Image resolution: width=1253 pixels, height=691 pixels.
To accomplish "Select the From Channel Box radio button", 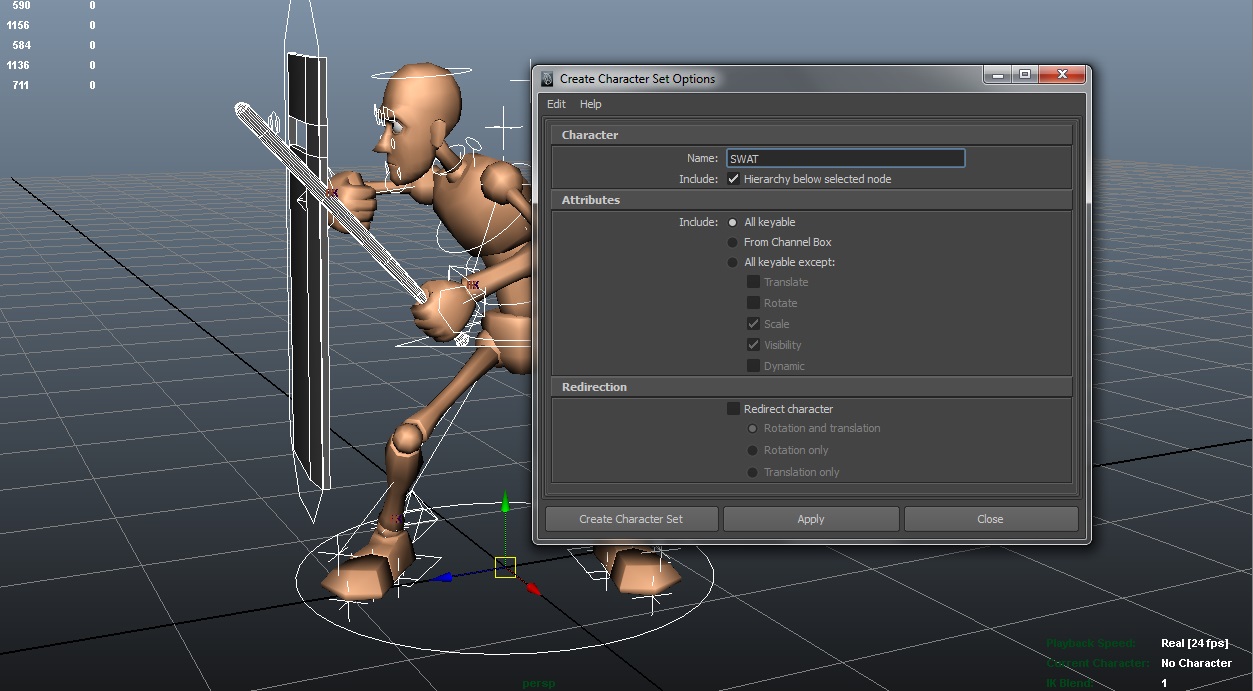I will coord(732,242).
